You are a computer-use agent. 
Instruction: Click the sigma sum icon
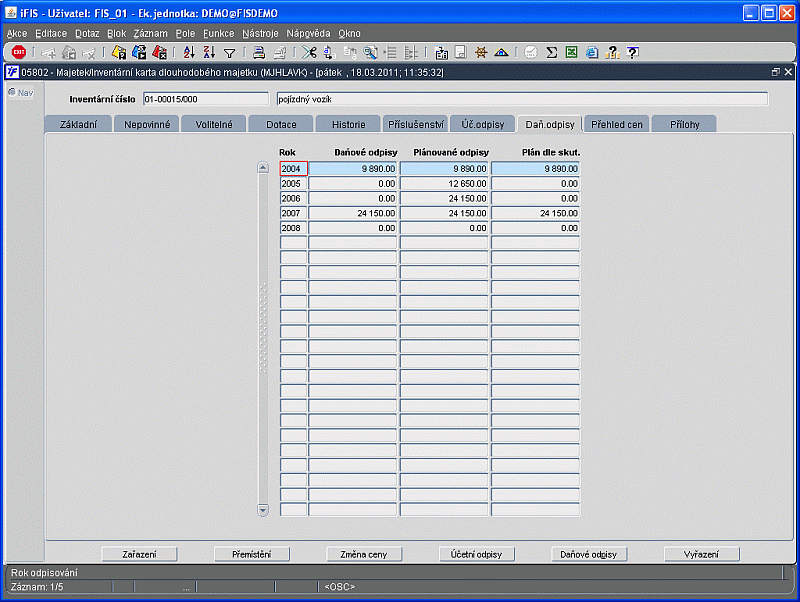552,52
